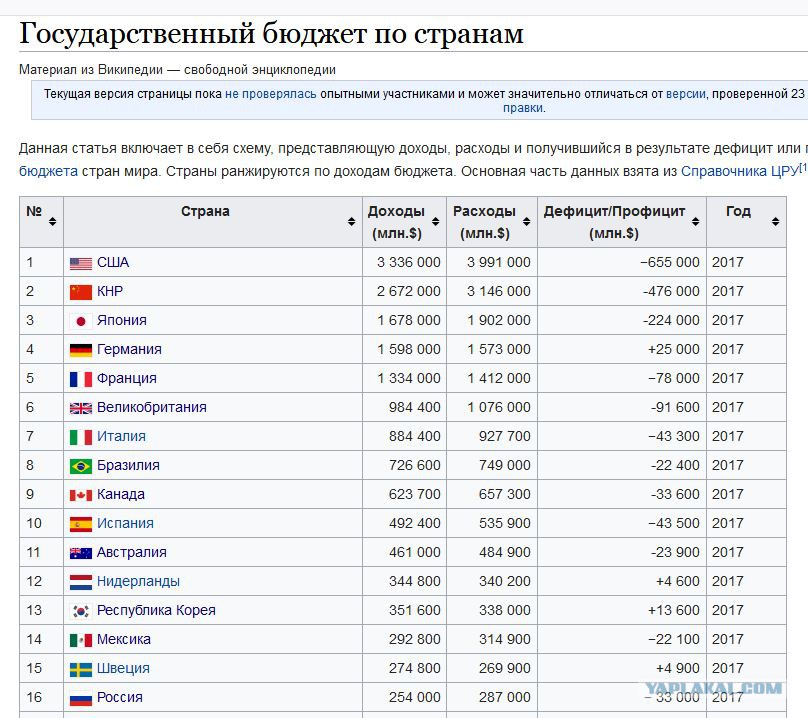Sort by Год column sort arrows

point(775,222)
